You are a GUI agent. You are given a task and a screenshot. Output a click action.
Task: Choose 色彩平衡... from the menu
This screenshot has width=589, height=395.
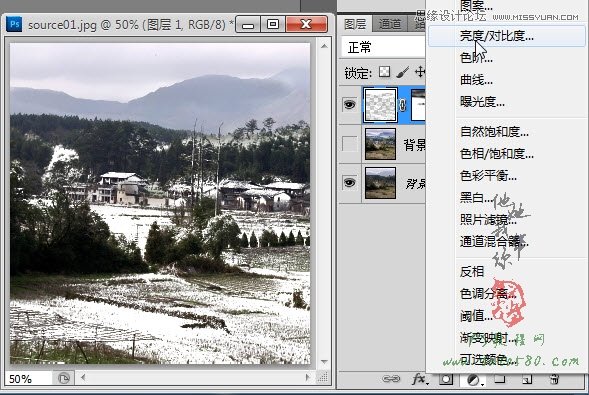(x=488, y=175)
